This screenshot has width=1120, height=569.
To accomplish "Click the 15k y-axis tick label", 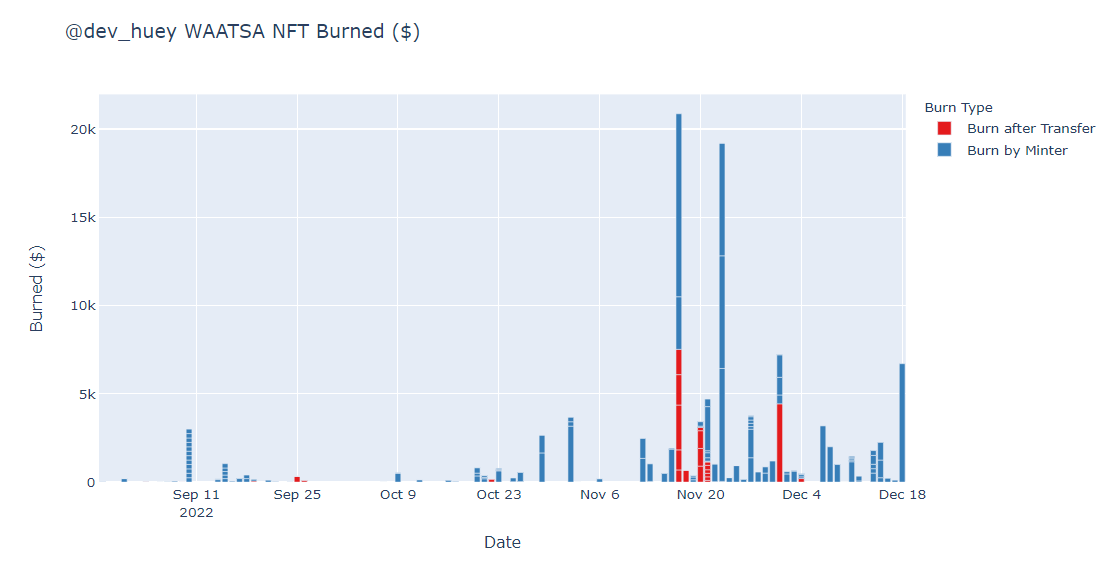I will click(x=83, y=218).
